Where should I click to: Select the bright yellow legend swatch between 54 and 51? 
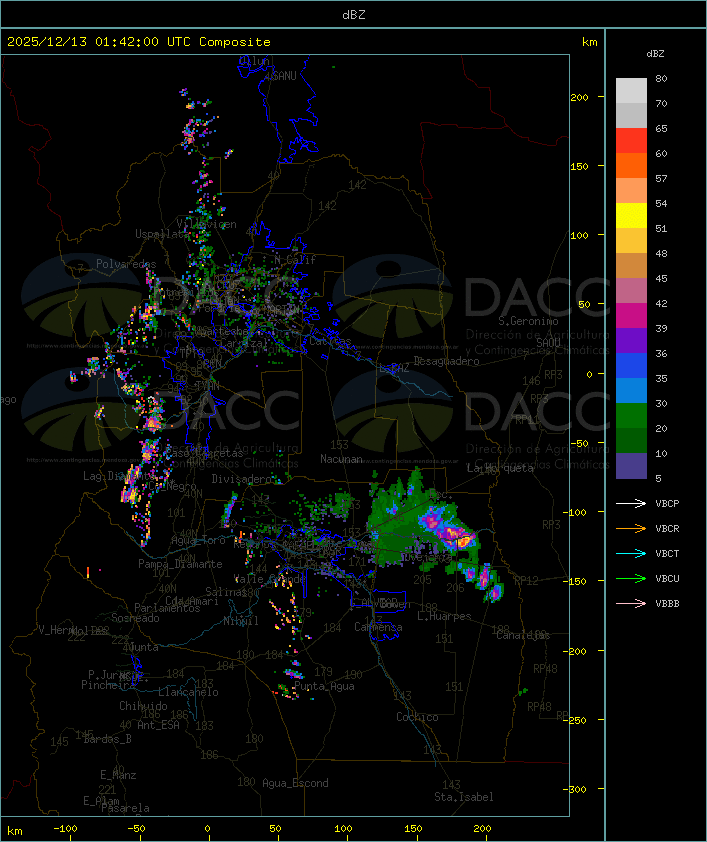point(631,216)
